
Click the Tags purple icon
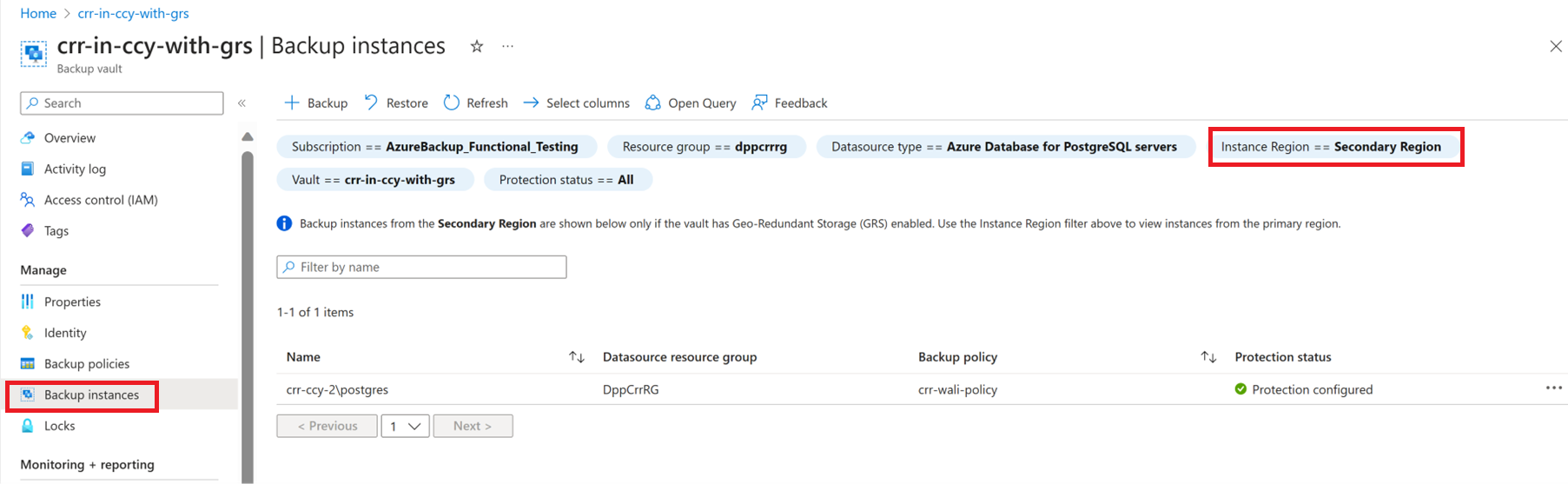[28, 230]
